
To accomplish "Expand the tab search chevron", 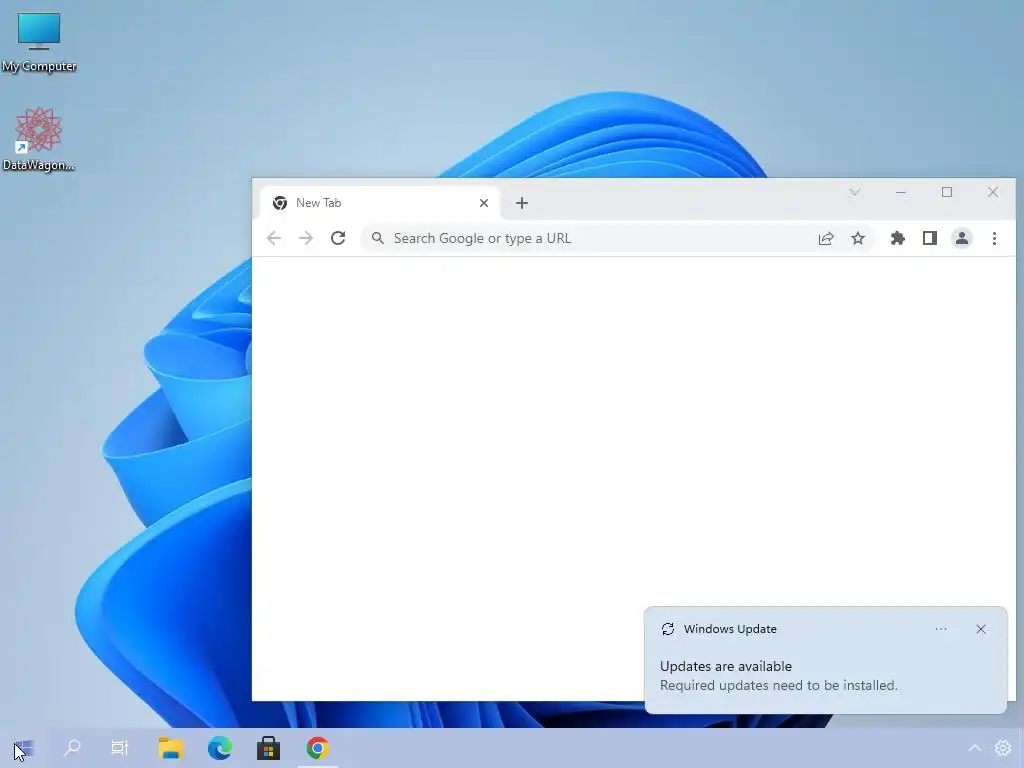I will [x=855, y=192].
